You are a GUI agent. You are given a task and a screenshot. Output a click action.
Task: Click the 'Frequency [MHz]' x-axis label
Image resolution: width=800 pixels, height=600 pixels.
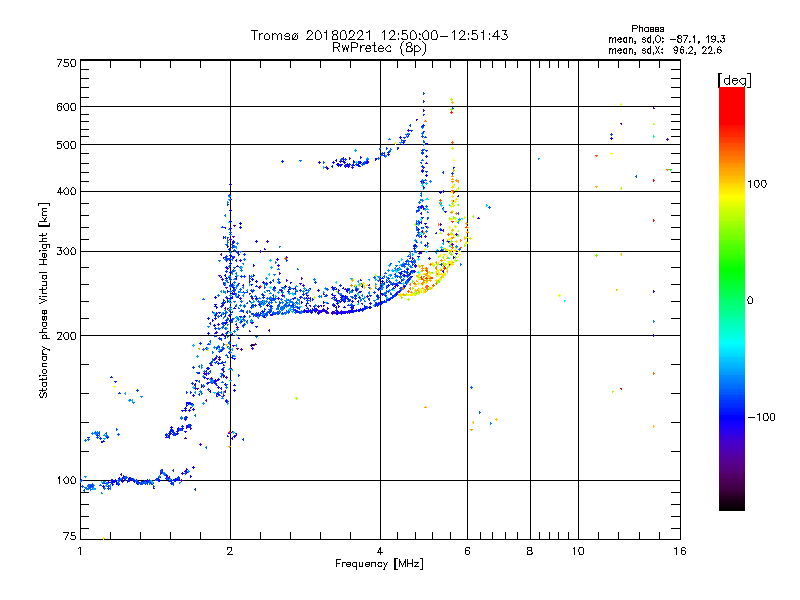(x=379, y=564)
